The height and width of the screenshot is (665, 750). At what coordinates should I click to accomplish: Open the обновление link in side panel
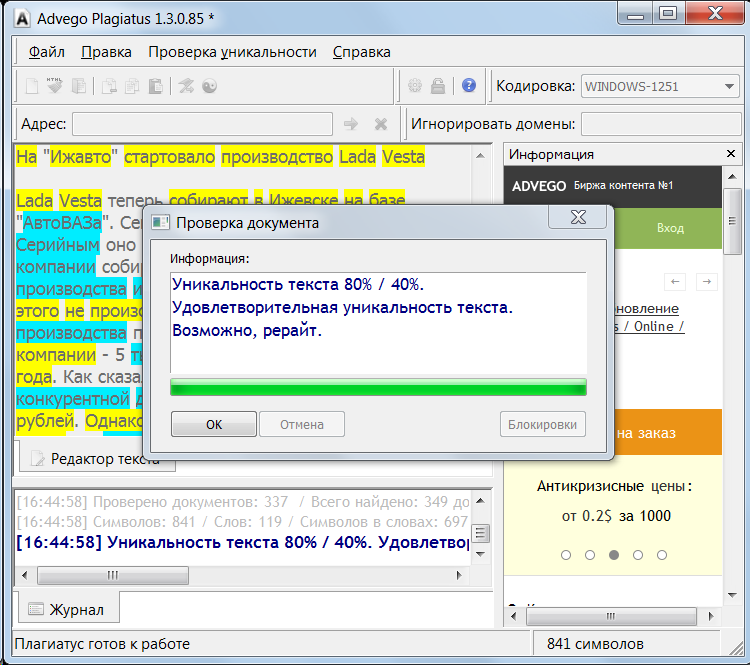coord(646,309)
